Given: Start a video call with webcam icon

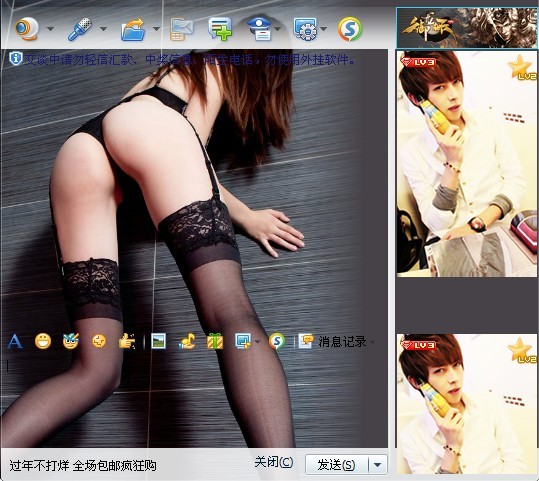Looking at the screenshot, I should (x=27, y=29).
